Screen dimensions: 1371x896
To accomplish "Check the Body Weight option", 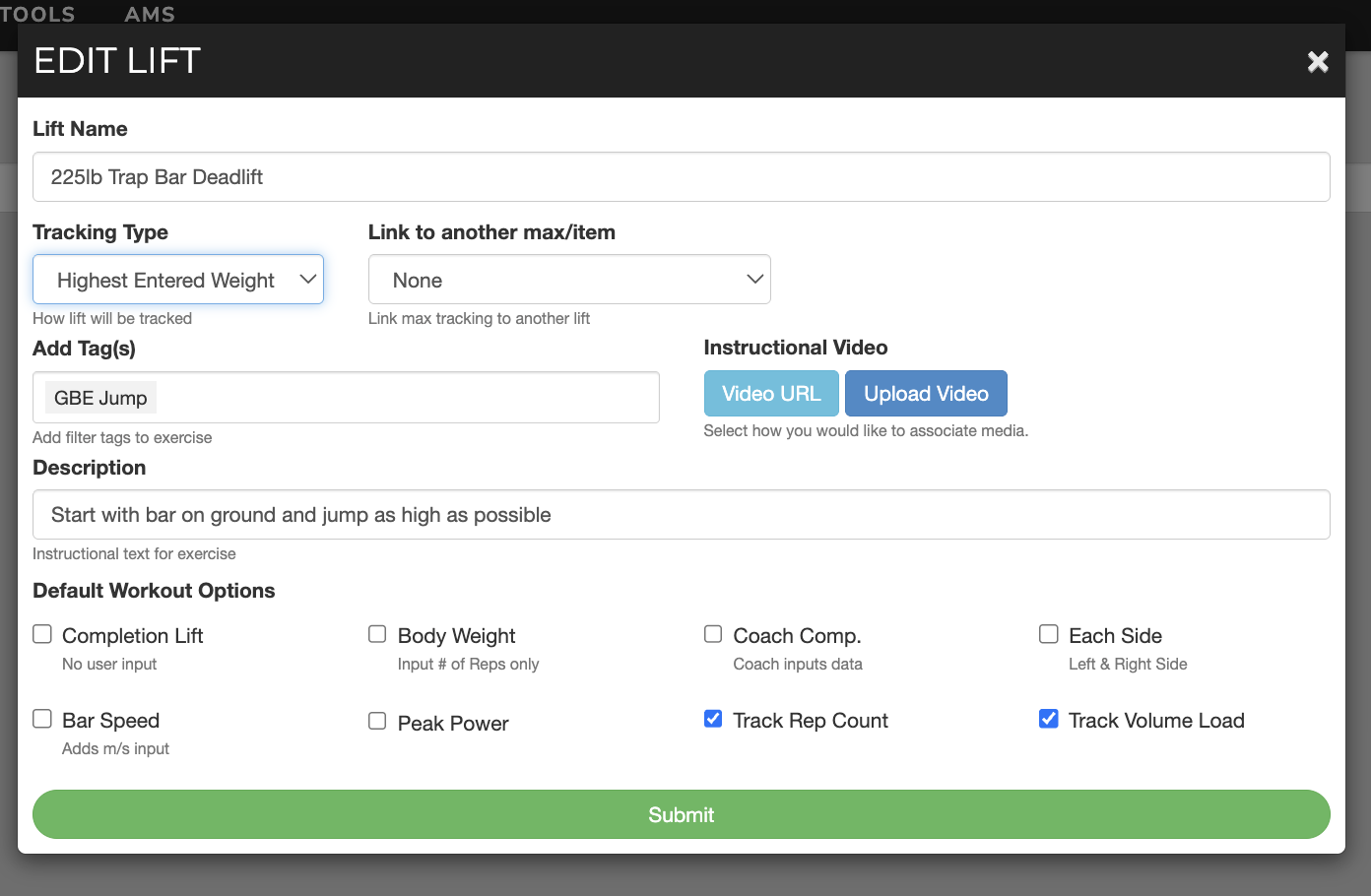I will tap(377, 634).
